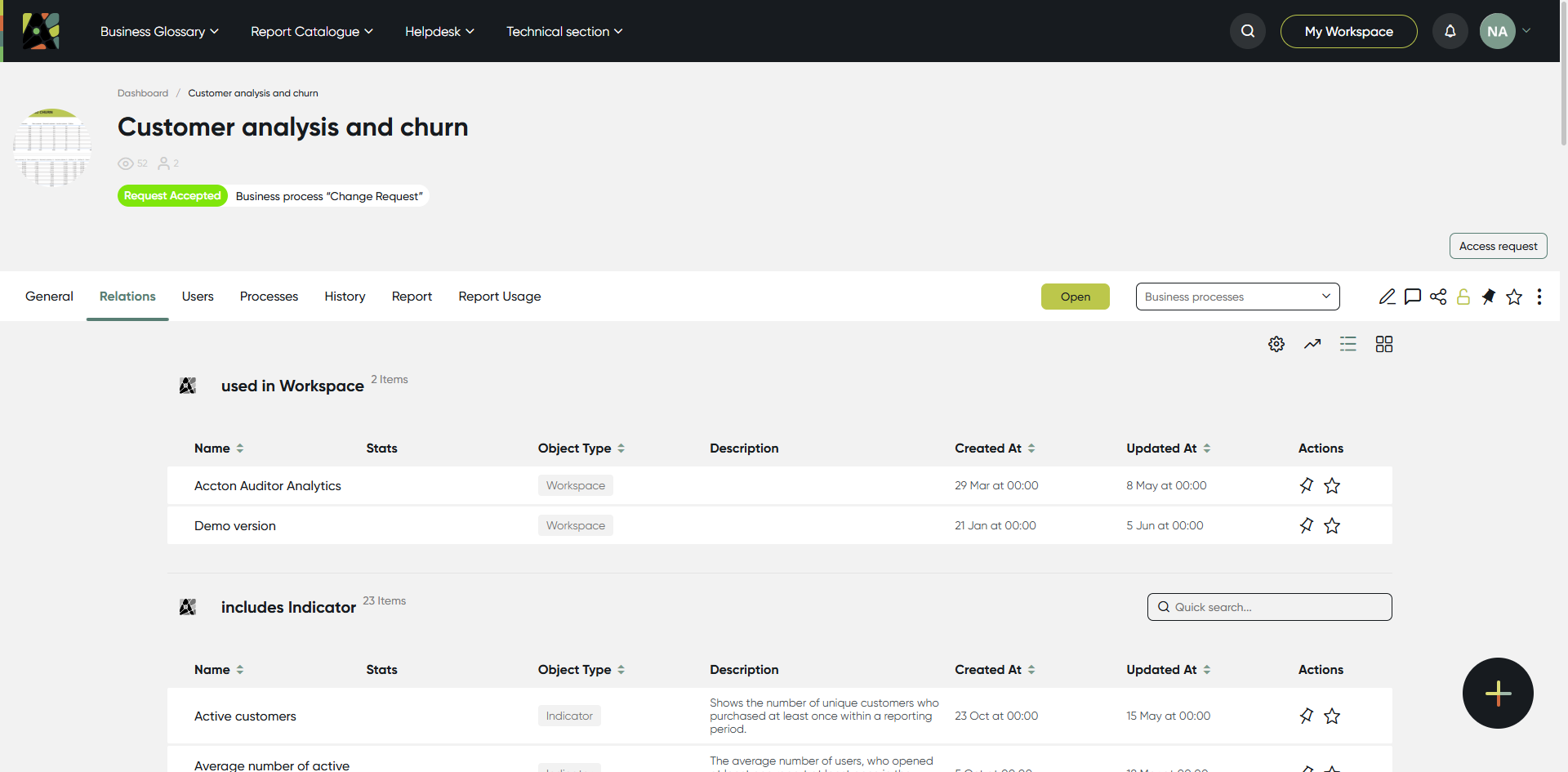Pin the Active customers row
1568x772 pixels.
click(x=1307, y=716)
